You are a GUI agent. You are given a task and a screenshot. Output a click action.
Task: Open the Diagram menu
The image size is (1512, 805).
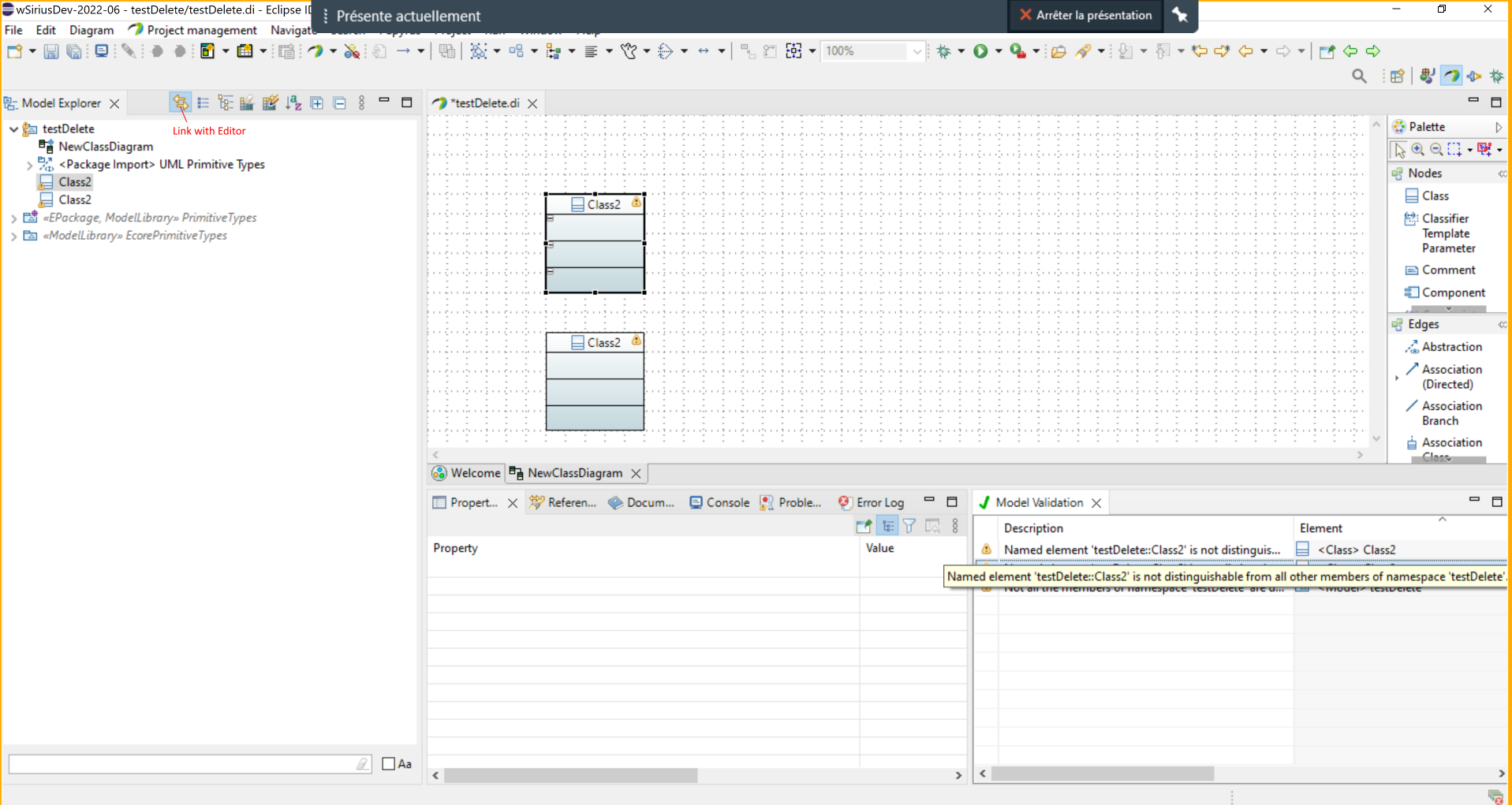pos(91,30)
